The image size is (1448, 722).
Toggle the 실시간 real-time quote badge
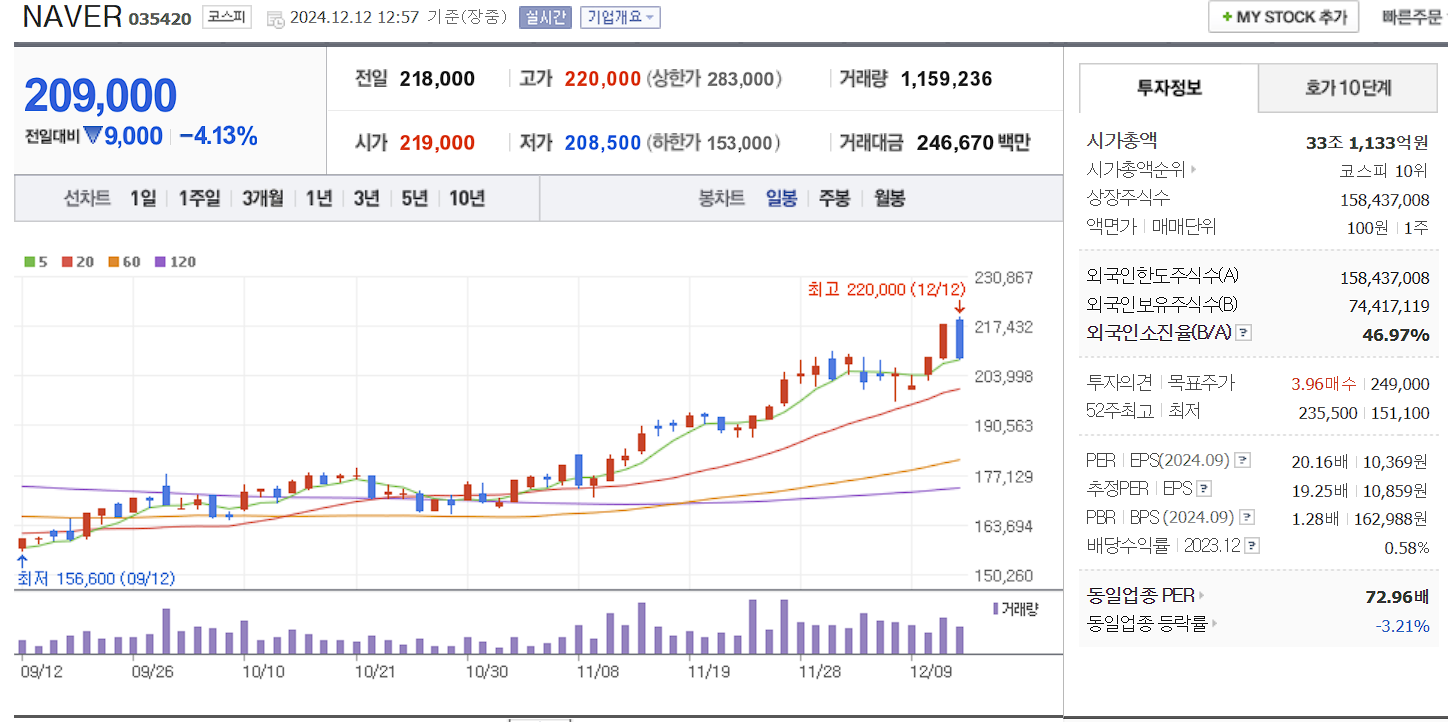point(543,17)
